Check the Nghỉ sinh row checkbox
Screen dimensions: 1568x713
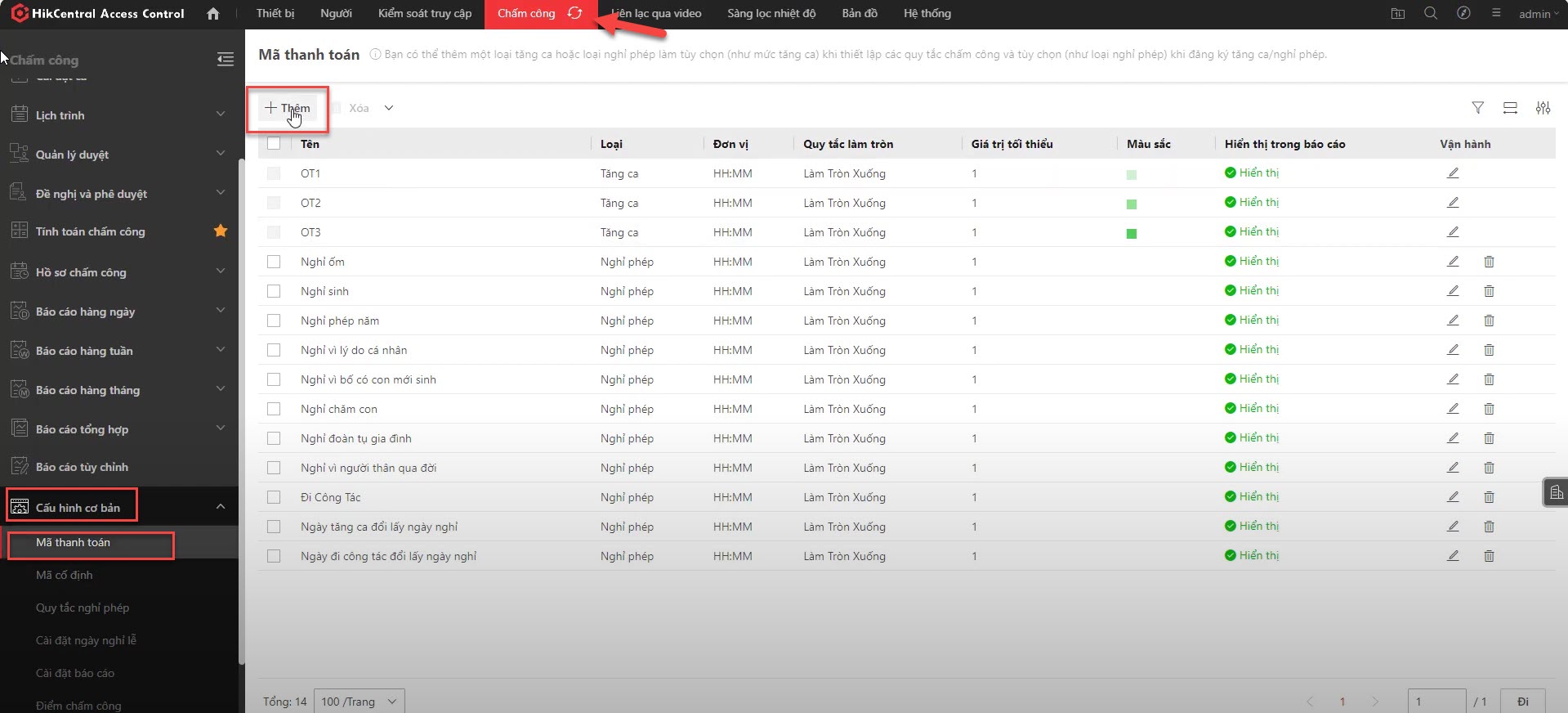[274, 291]
